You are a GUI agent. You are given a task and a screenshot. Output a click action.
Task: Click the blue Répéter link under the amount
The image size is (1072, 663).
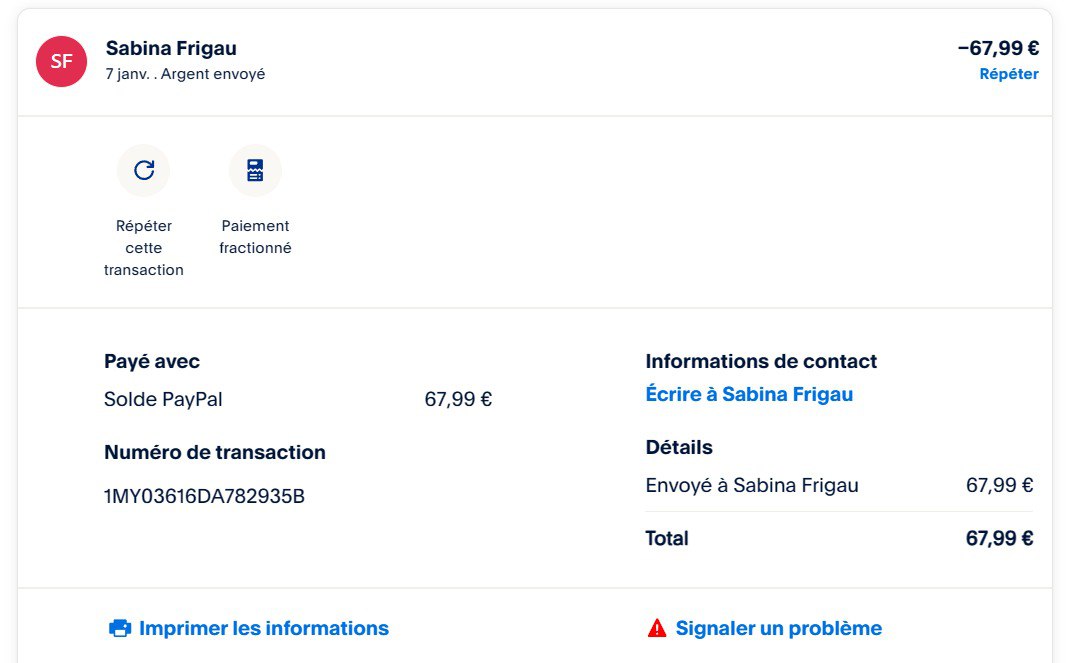[x=1008, y=74]
